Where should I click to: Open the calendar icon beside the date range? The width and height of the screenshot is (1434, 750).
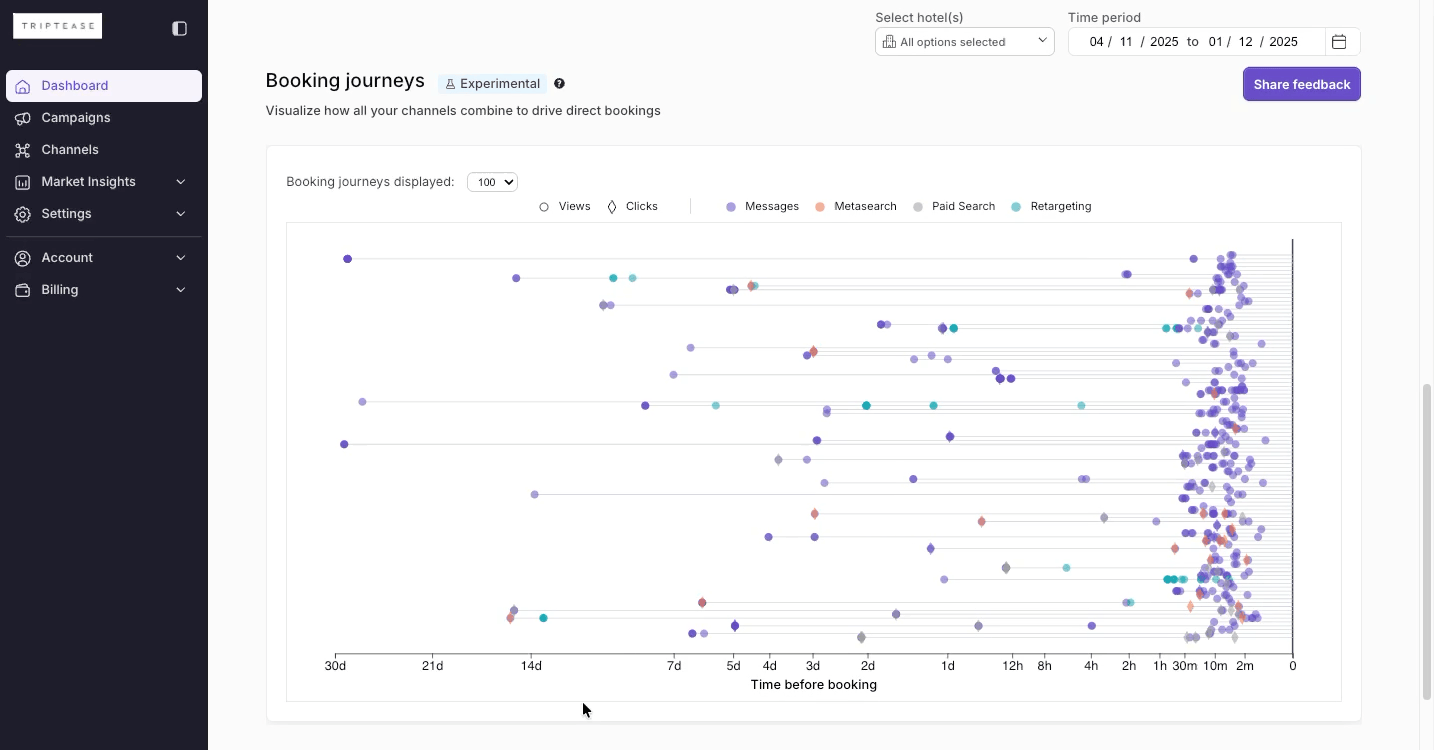click(1339, 41)
